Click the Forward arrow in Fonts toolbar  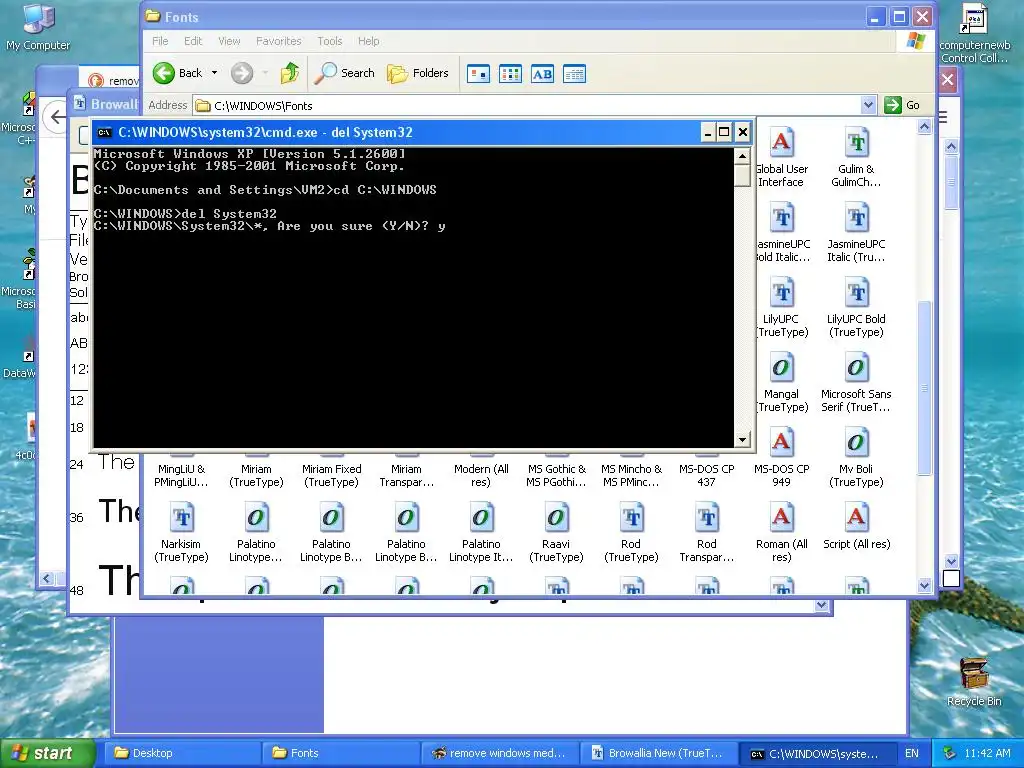[x=242, y=73]
